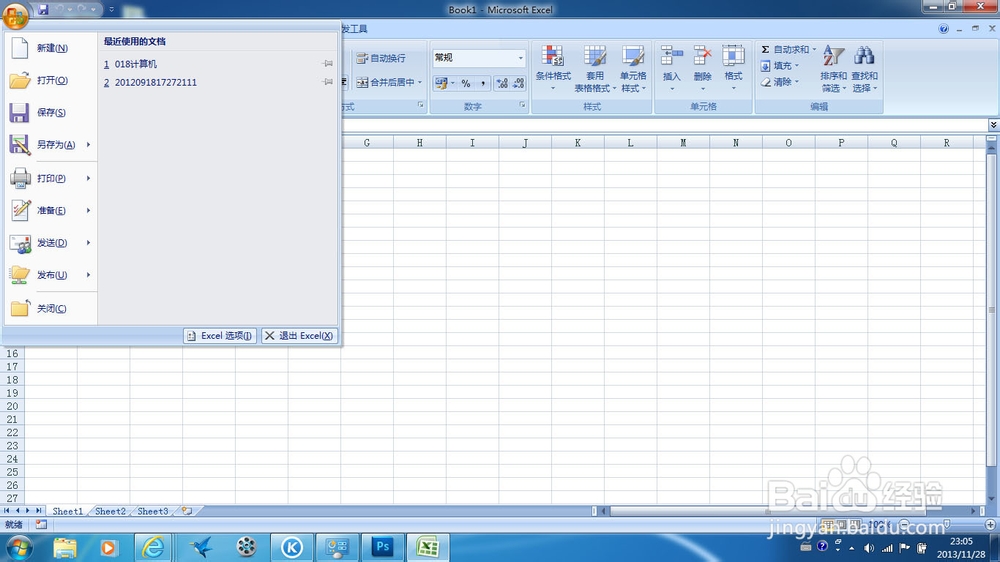Apply percent style format
The width and height of the screenshot is (1000, 562).
coord(466,83)
